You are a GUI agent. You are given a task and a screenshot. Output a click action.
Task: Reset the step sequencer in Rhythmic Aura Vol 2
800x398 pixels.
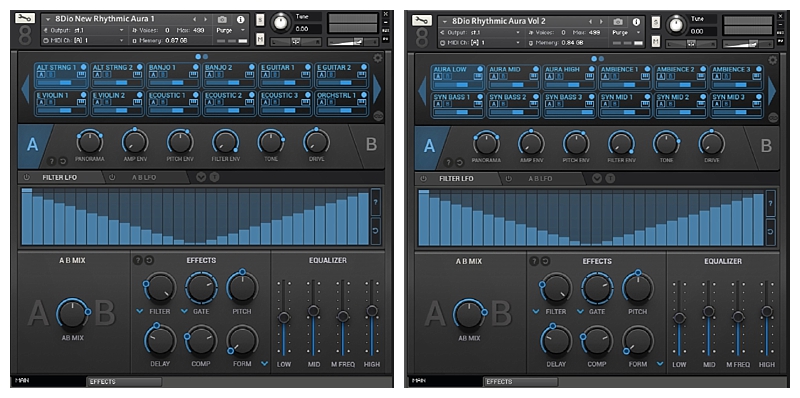point(770,232)
